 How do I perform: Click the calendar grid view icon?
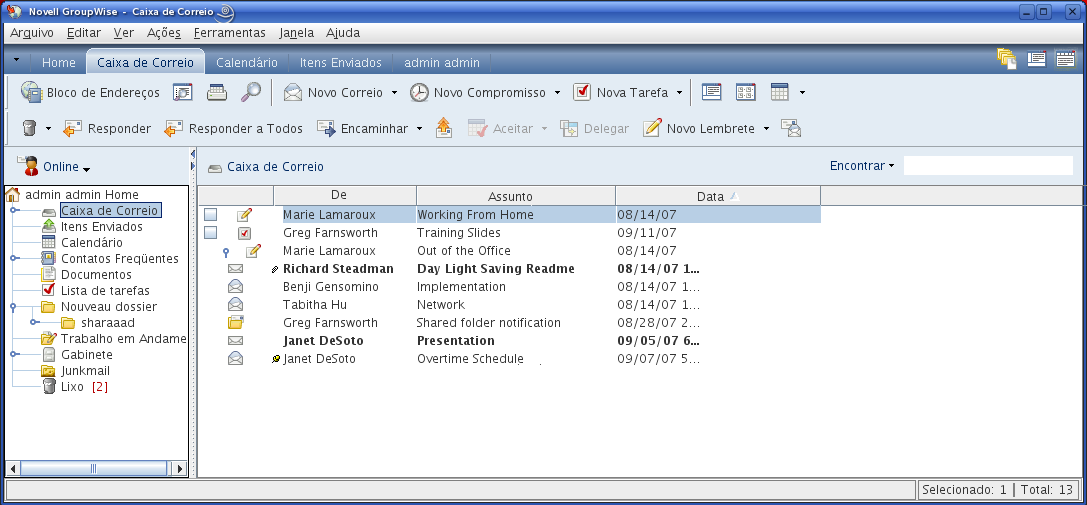coord(780,92)
